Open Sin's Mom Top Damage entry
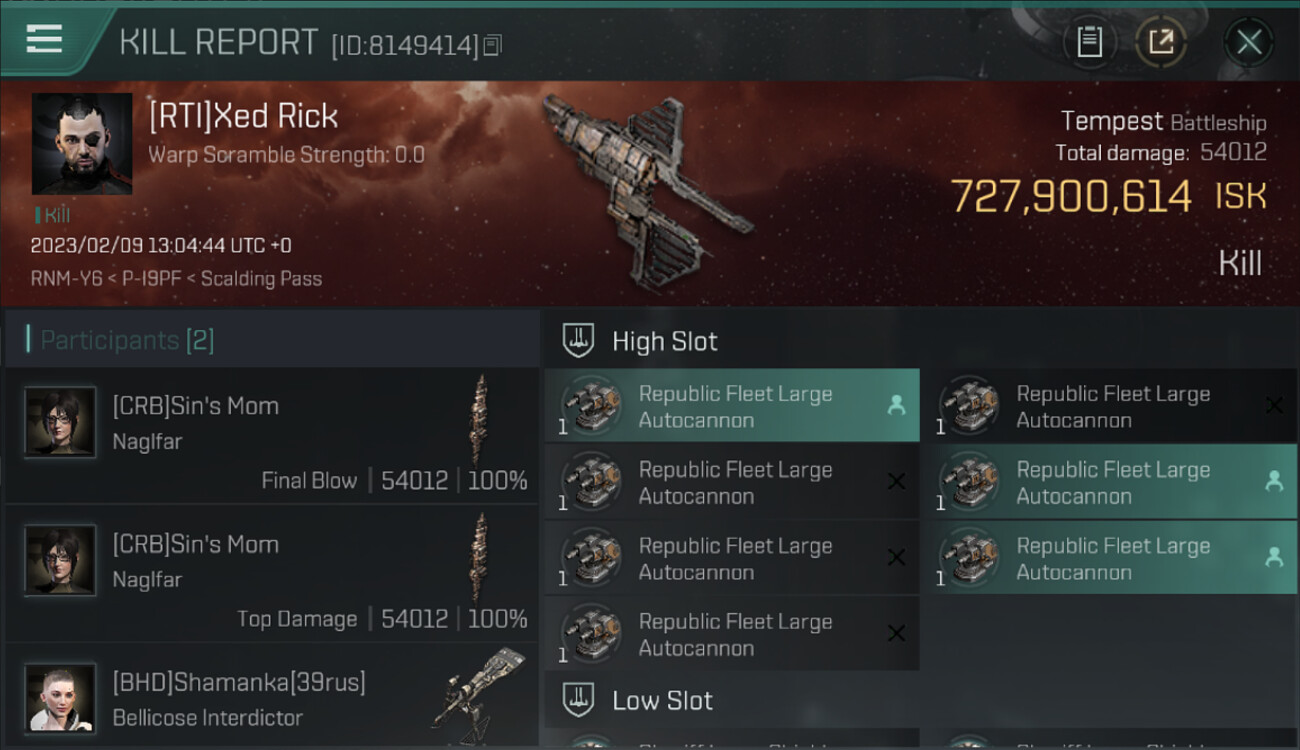The width and height of the screenshot is (1300, 750). tap(272, 574)
